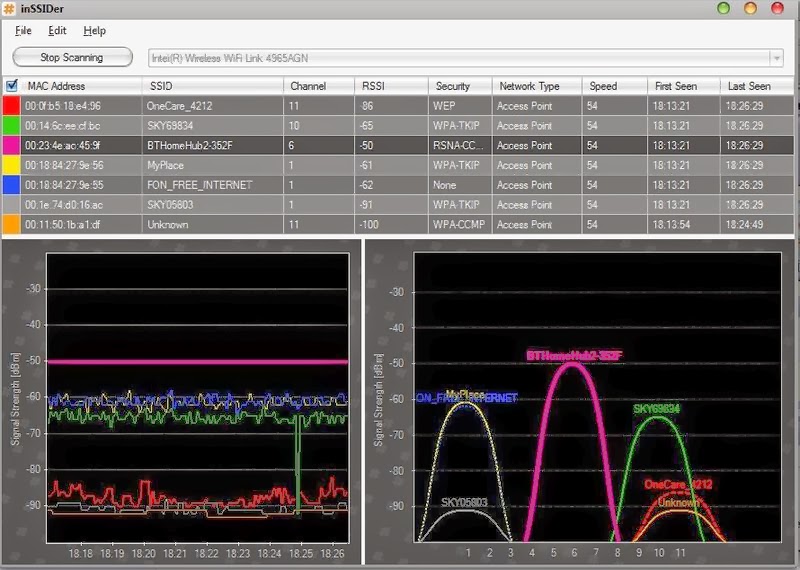Select the SKY05803 SSID cell
The height and width of the screenshot is (570, 800).
point(213,205)
